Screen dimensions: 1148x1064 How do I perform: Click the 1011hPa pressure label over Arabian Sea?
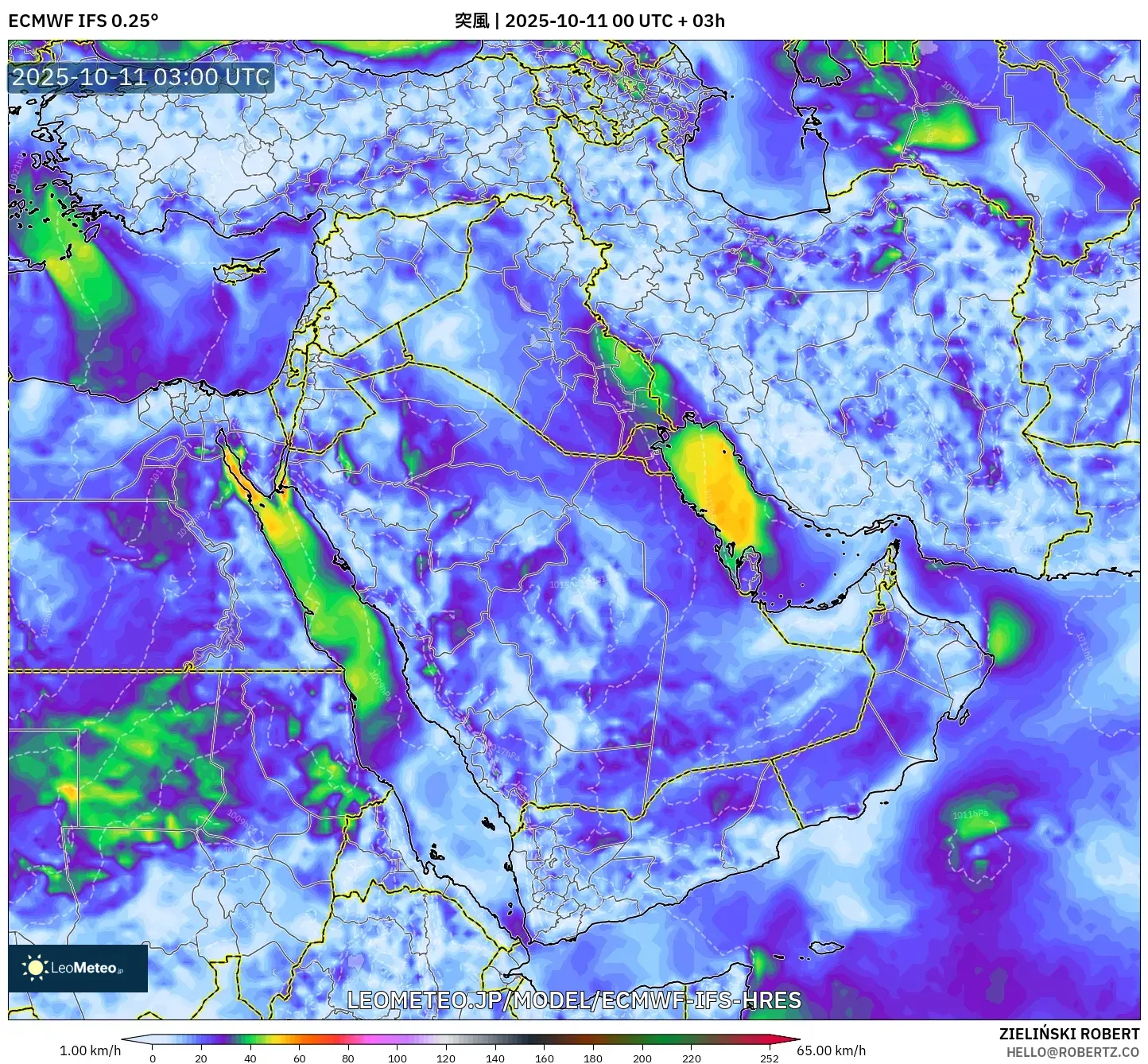point(970,815)
